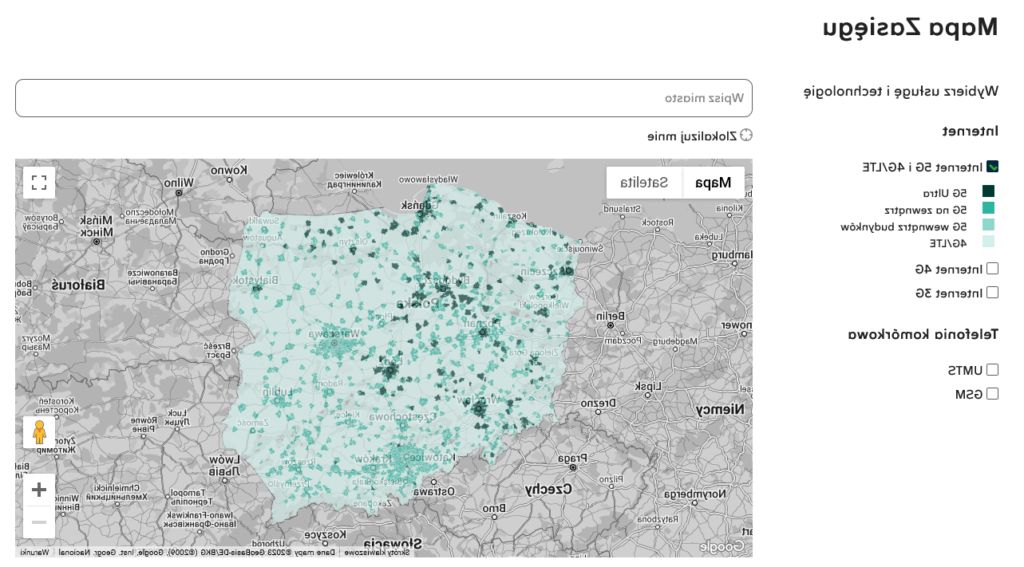Image resolution: width=1024 pixels, height=567 pixels.
Task: Click the 5G na zewnątrz color swatch
Action: (x=988, y=209)
